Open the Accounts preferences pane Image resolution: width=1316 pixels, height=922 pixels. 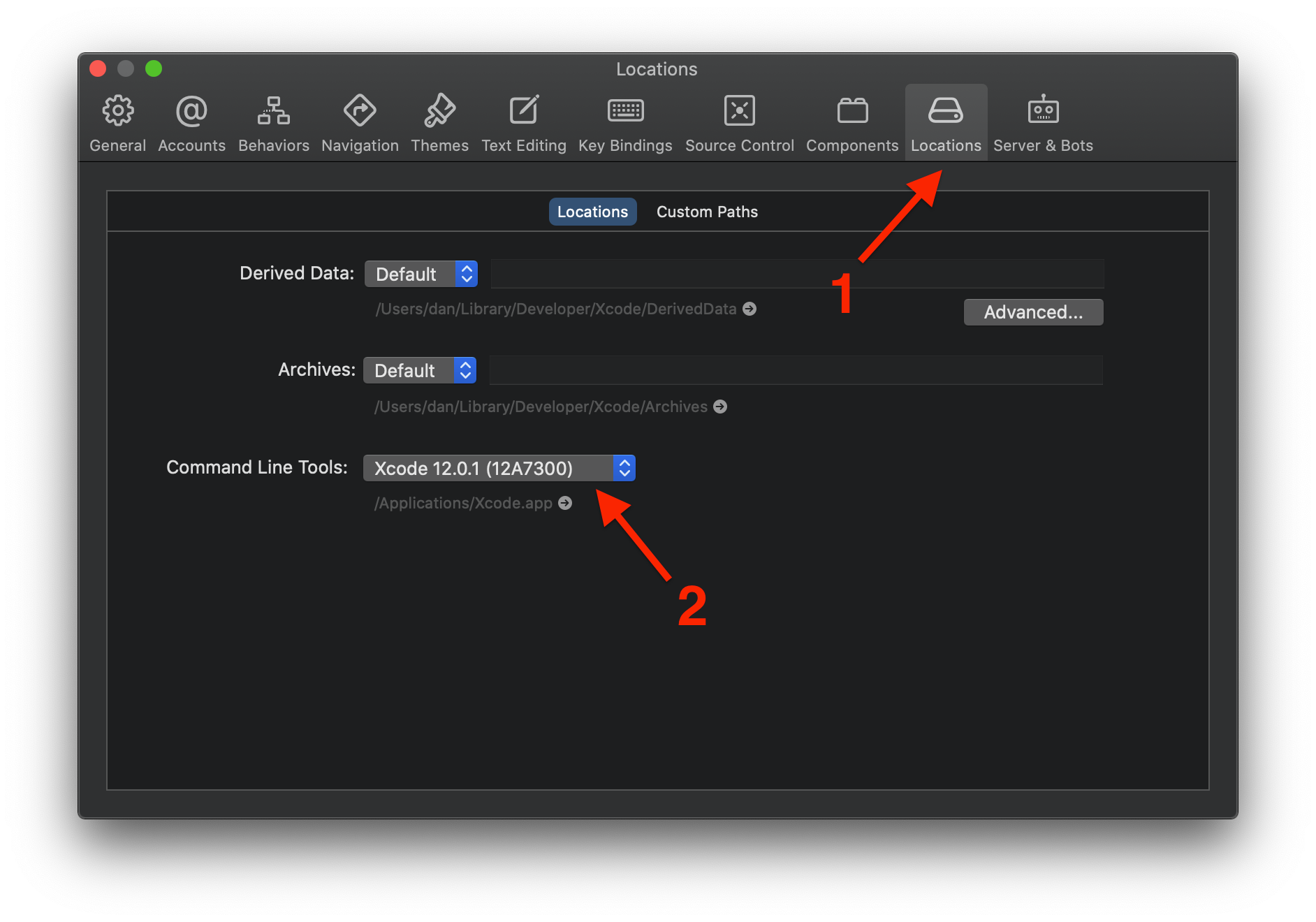point(191,122)
